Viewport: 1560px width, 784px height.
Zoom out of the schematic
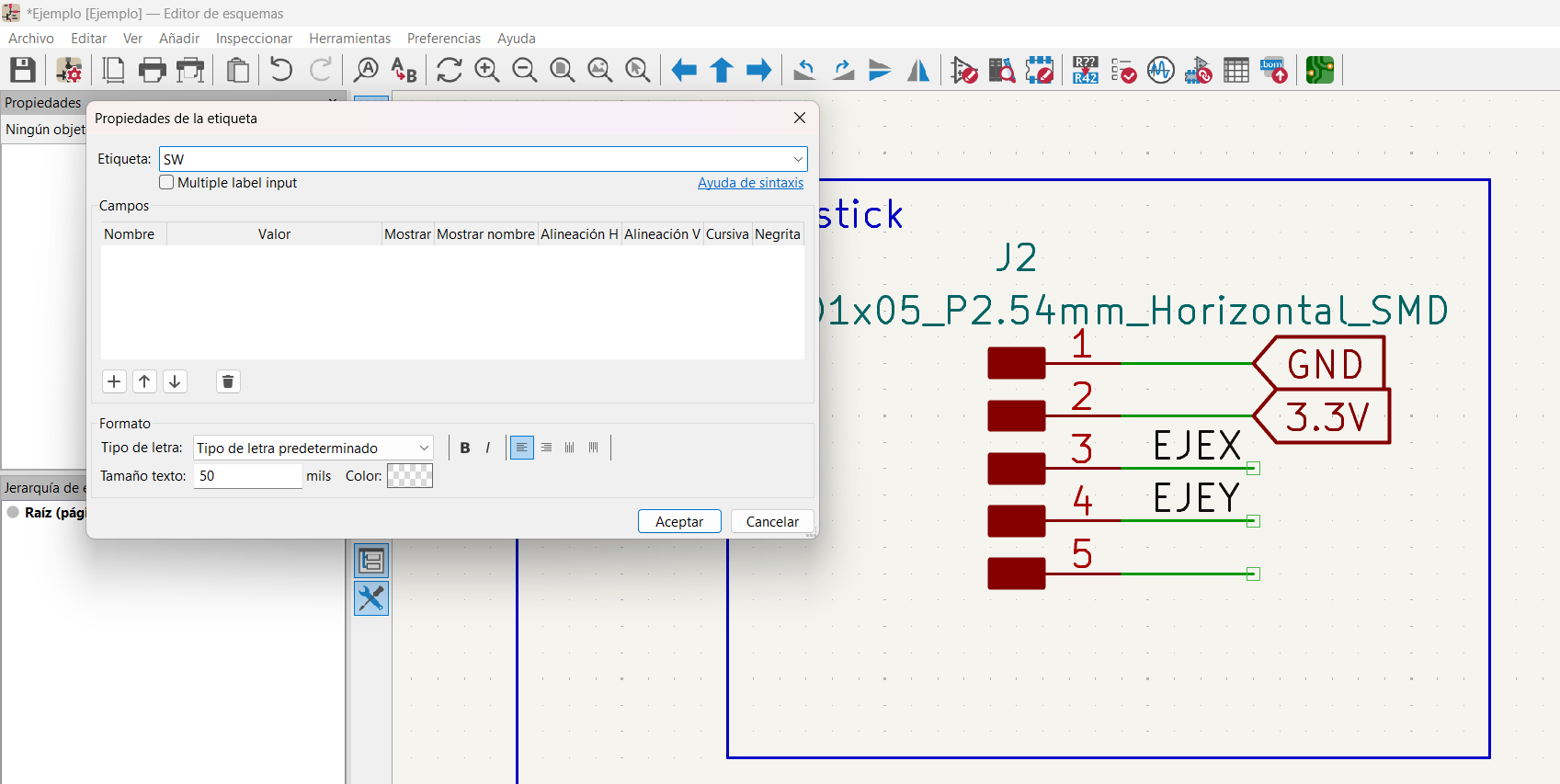525,70
